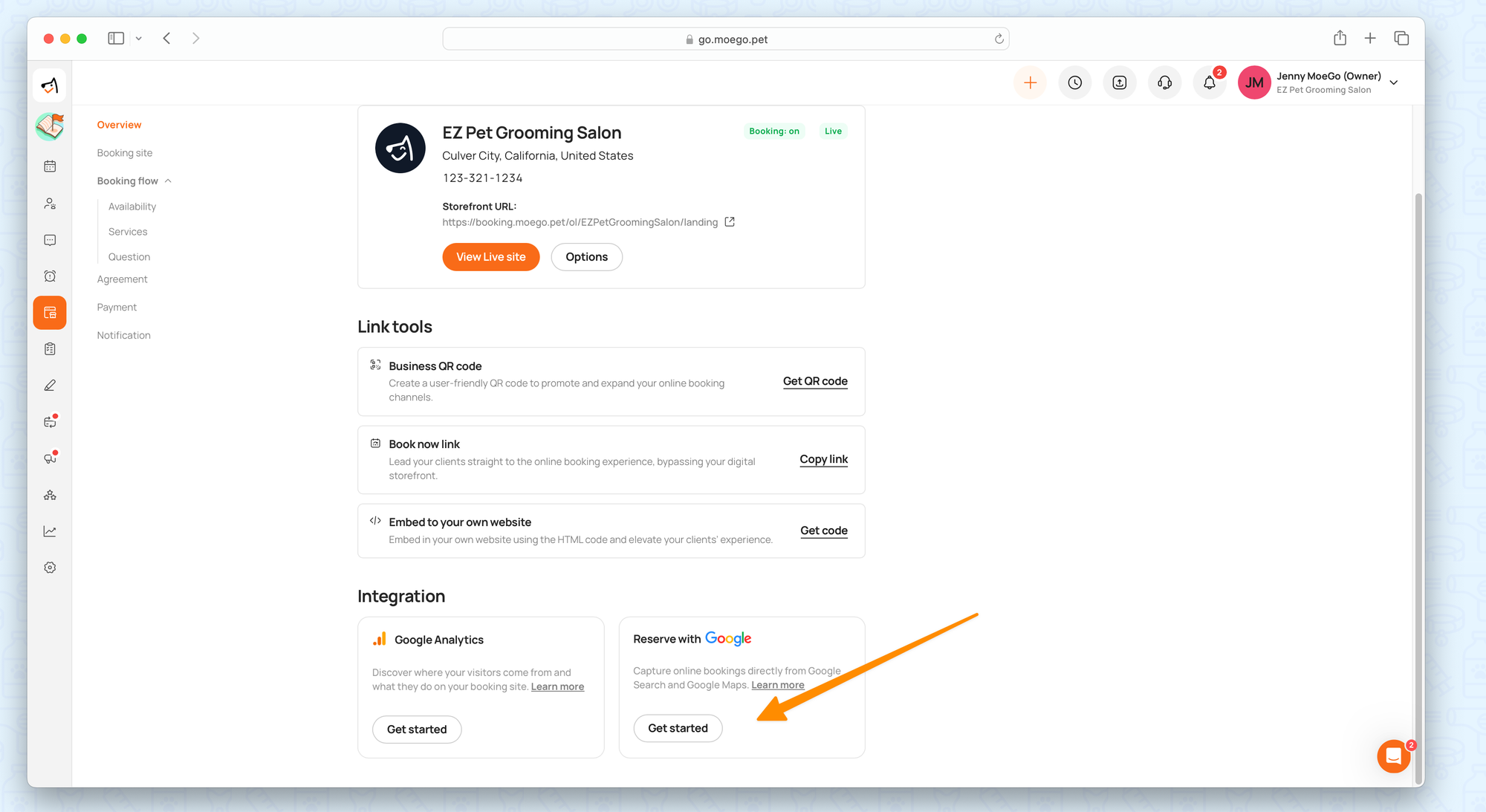Open storefront URL external link icon
The width and height of the screenshot is (1486, 812).
coord(730,222)
